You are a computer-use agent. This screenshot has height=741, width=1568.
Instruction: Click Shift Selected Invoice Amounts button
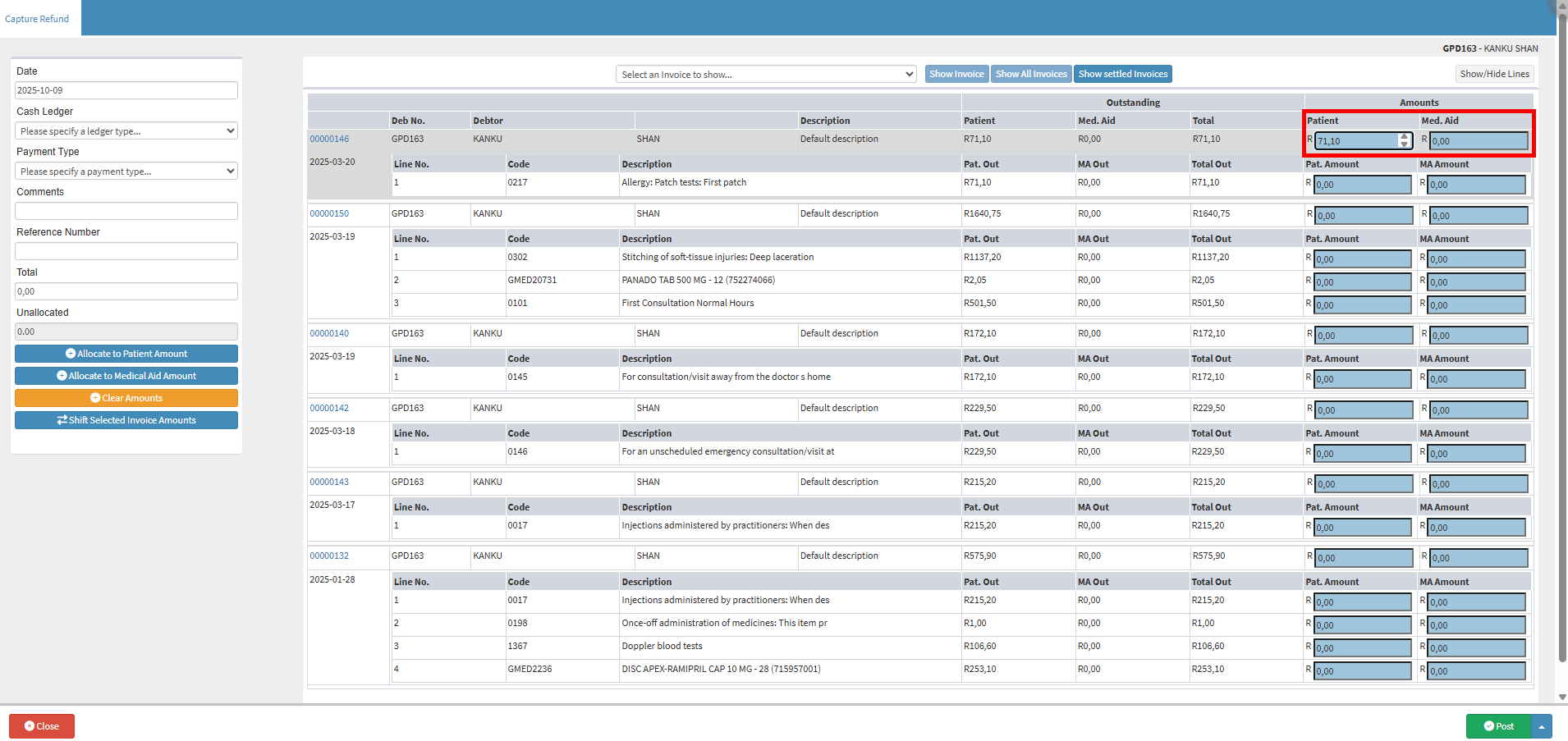(126, 420)
